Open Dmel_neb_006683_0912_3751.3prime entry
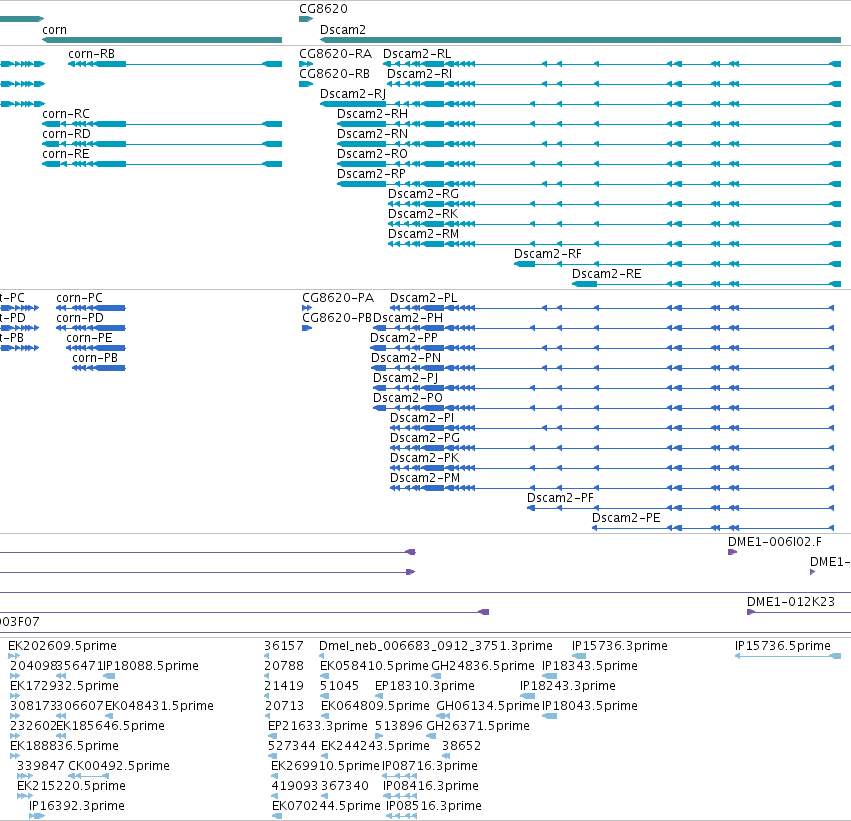The height and width of the screenshot is (821, 851). point(435,647)
